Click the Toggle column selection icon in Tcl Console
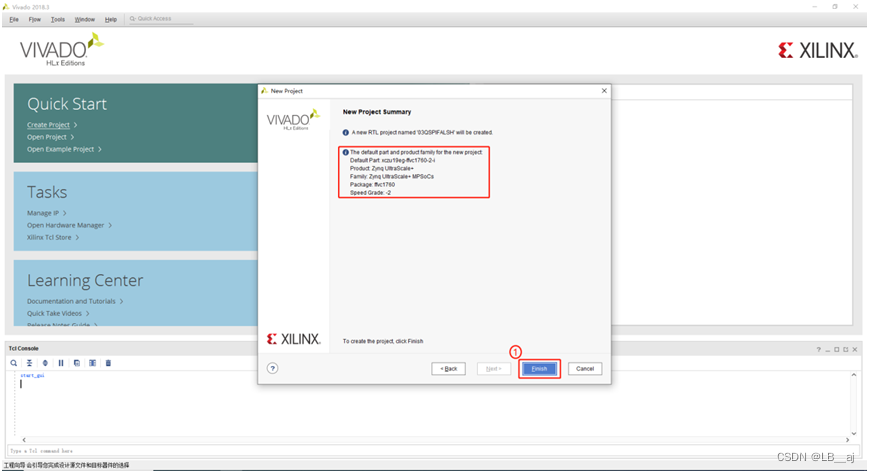The image size is (869, 473). click(x=93, y=363)
